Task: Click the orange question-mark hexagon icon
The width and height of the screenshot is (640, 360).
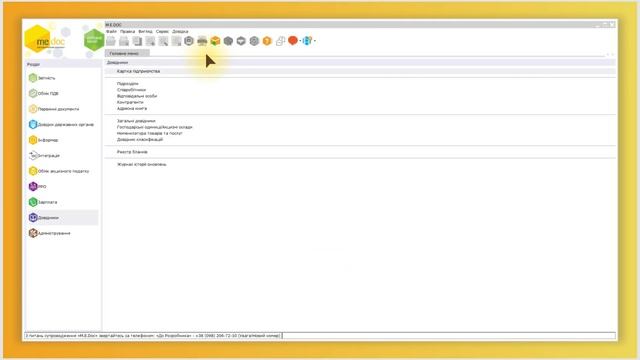Action: 267,41
